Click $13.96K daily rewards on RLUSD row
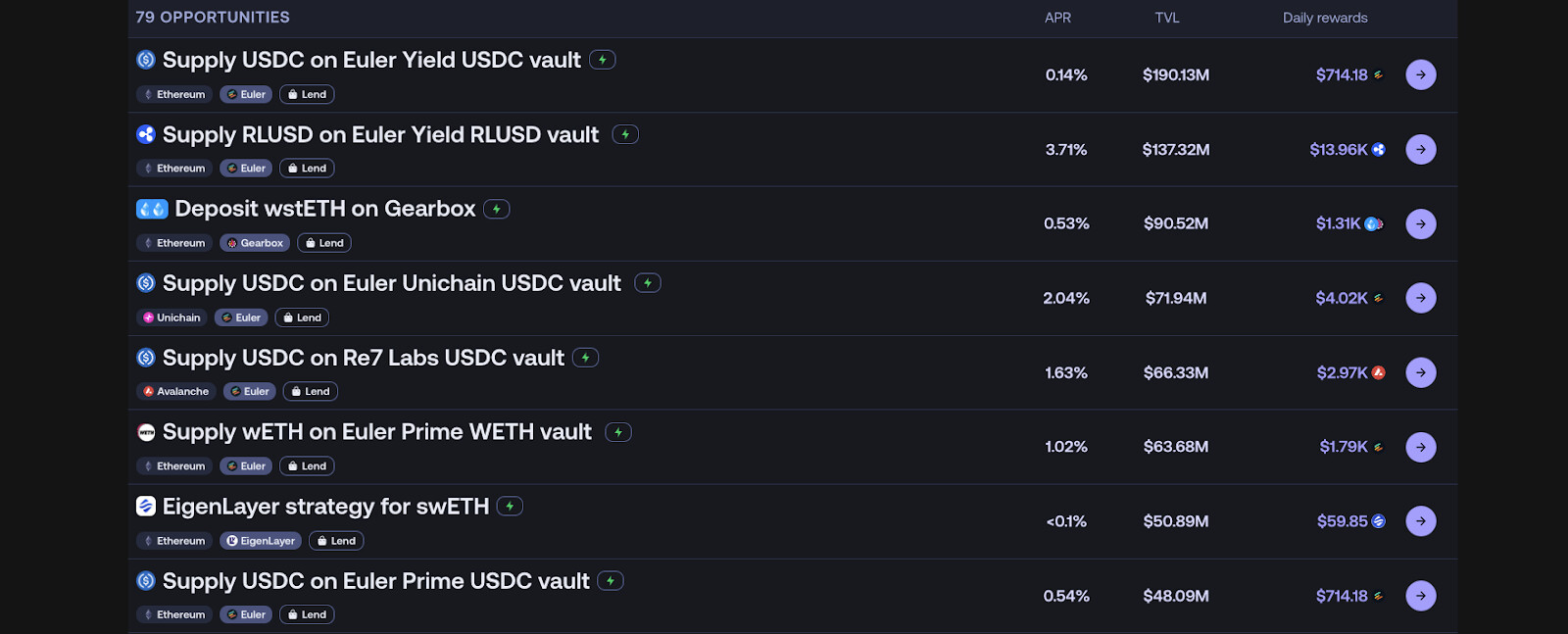Screen dimensions: 1568x634 click(x=1339, y=149)
